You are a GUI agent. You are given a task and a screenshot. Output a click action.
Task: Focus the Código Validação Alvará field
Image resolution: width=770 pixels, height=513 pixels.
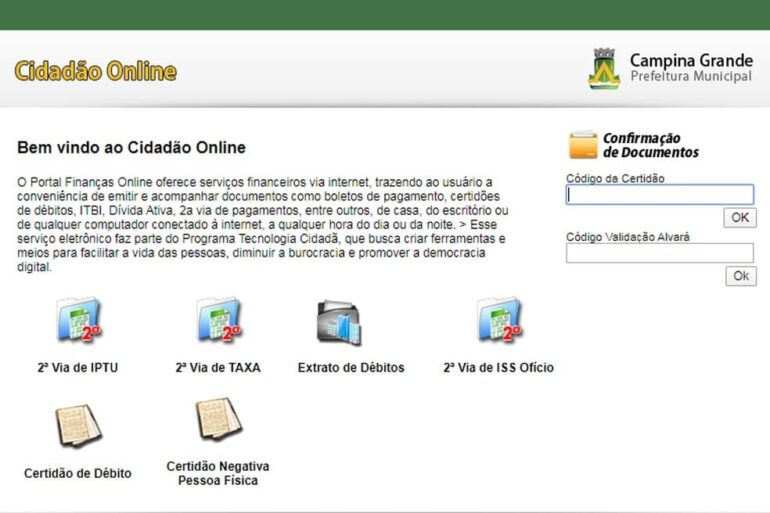(x=660, y=253)
